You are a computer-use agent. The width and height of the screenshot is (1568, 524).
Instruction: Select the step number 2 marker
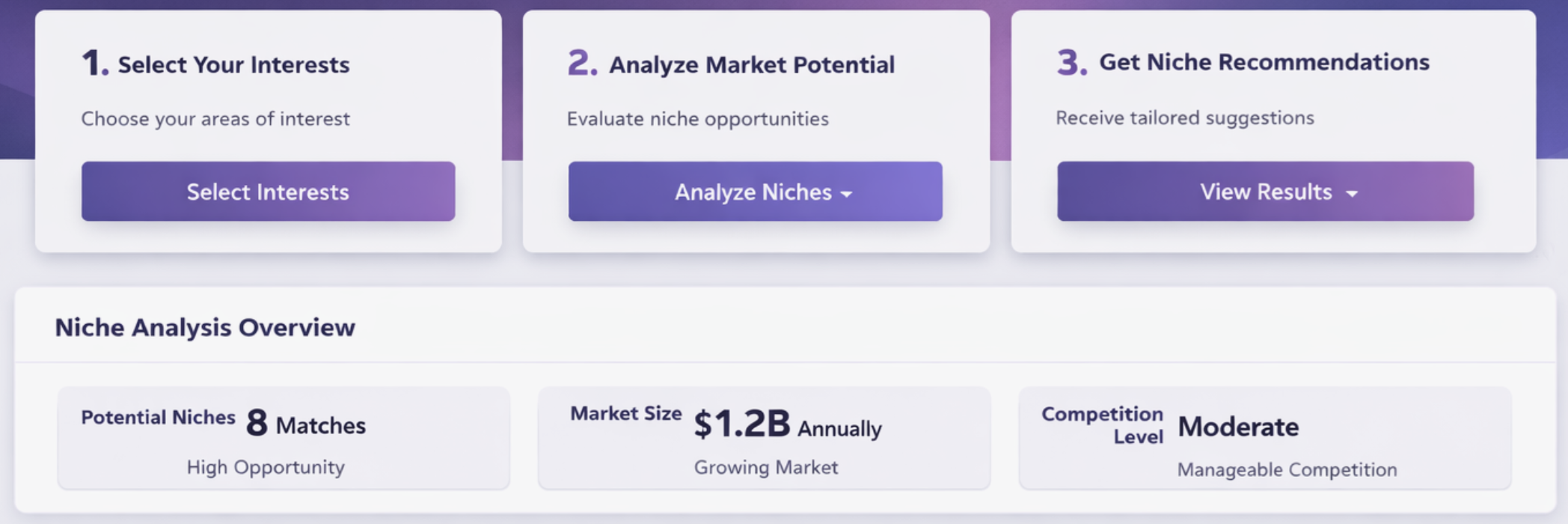[582, 64]
